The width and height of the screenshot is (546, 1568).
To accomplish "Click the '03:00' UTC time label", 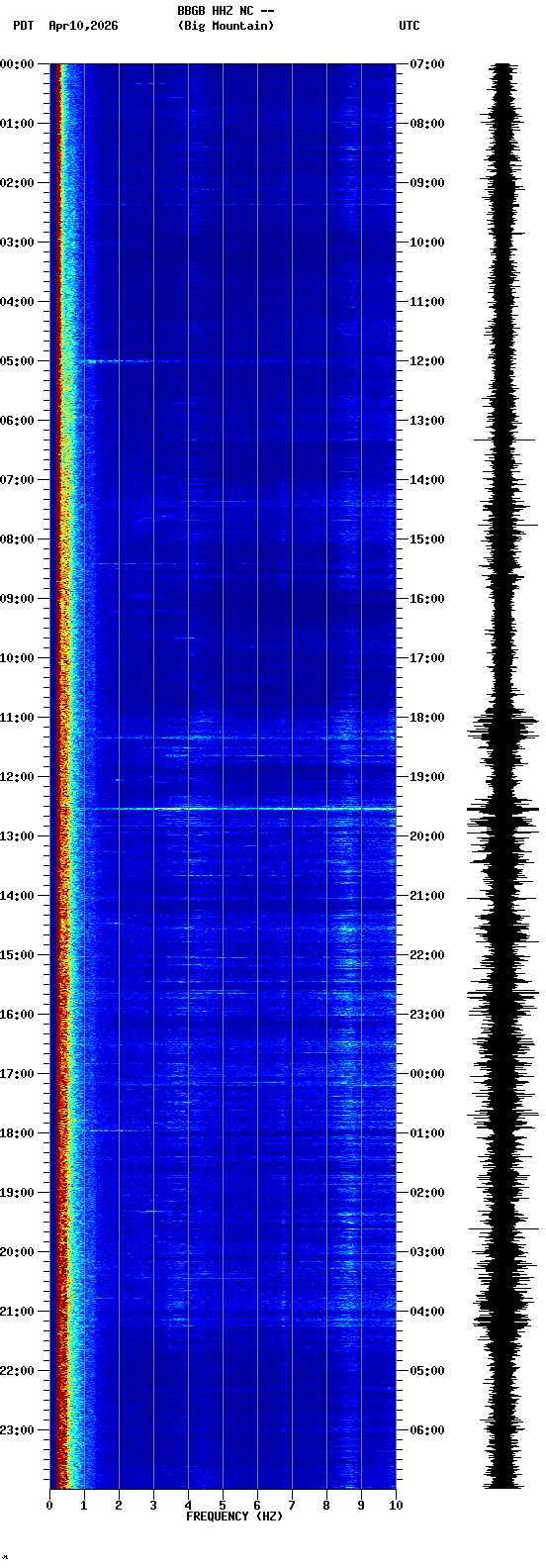I will [x=427, y=1252].
